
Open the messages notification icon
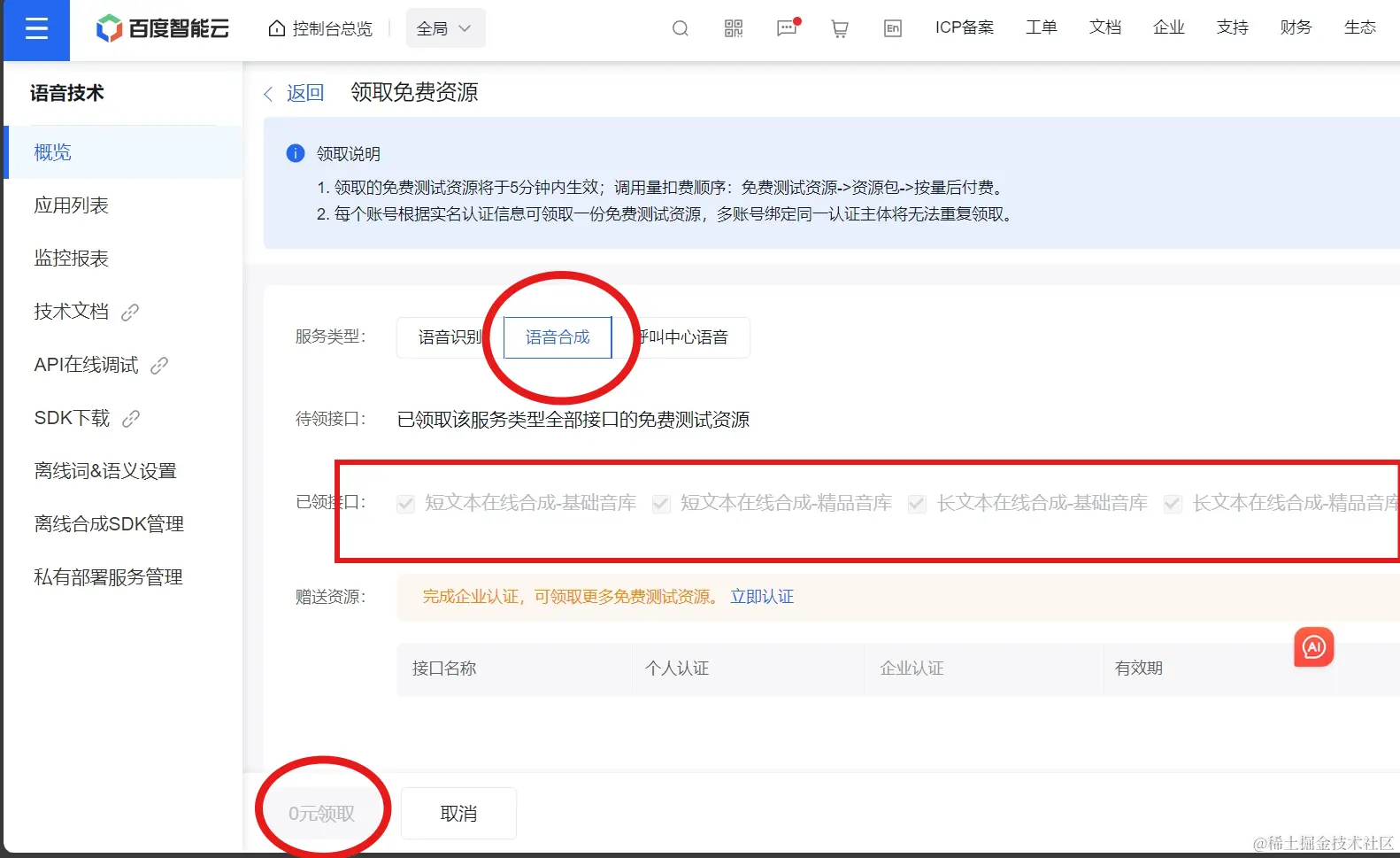coord(788,28)
